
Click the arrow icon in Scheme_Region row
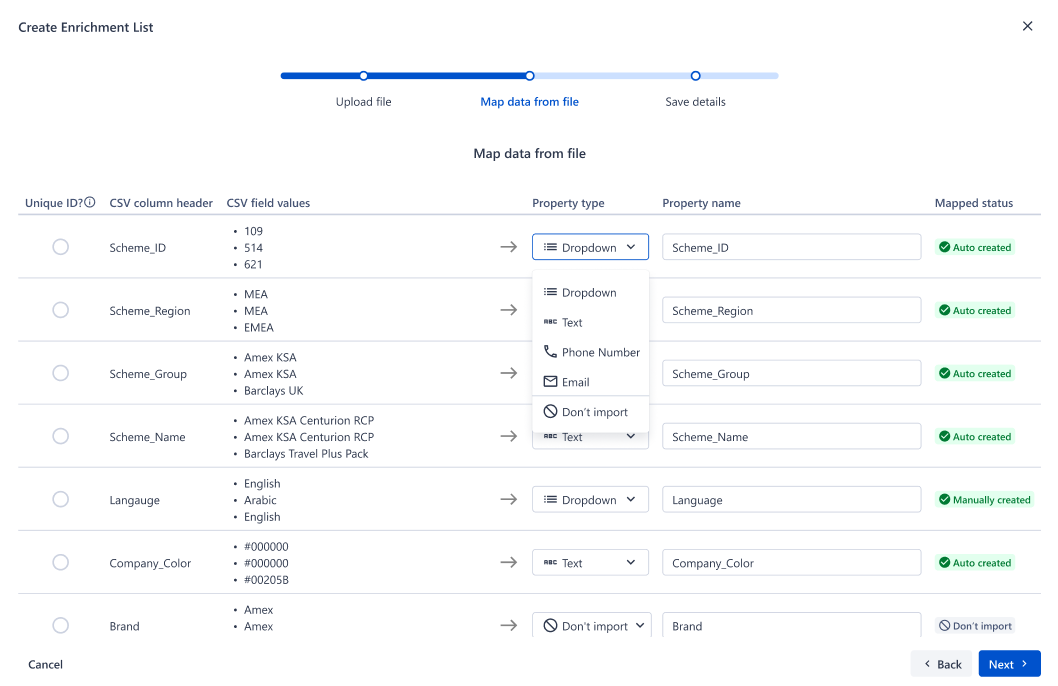[x=509, y=310]
